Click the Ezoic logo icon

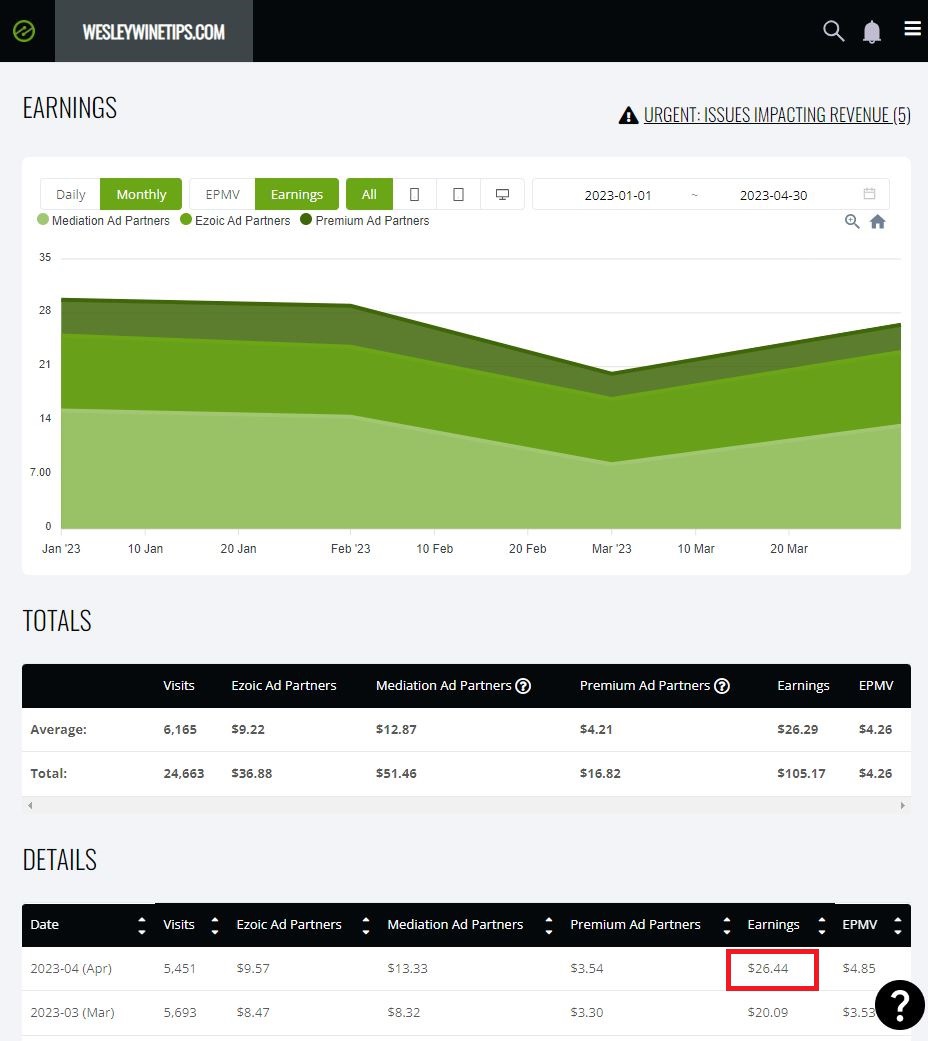click(24, 31)
